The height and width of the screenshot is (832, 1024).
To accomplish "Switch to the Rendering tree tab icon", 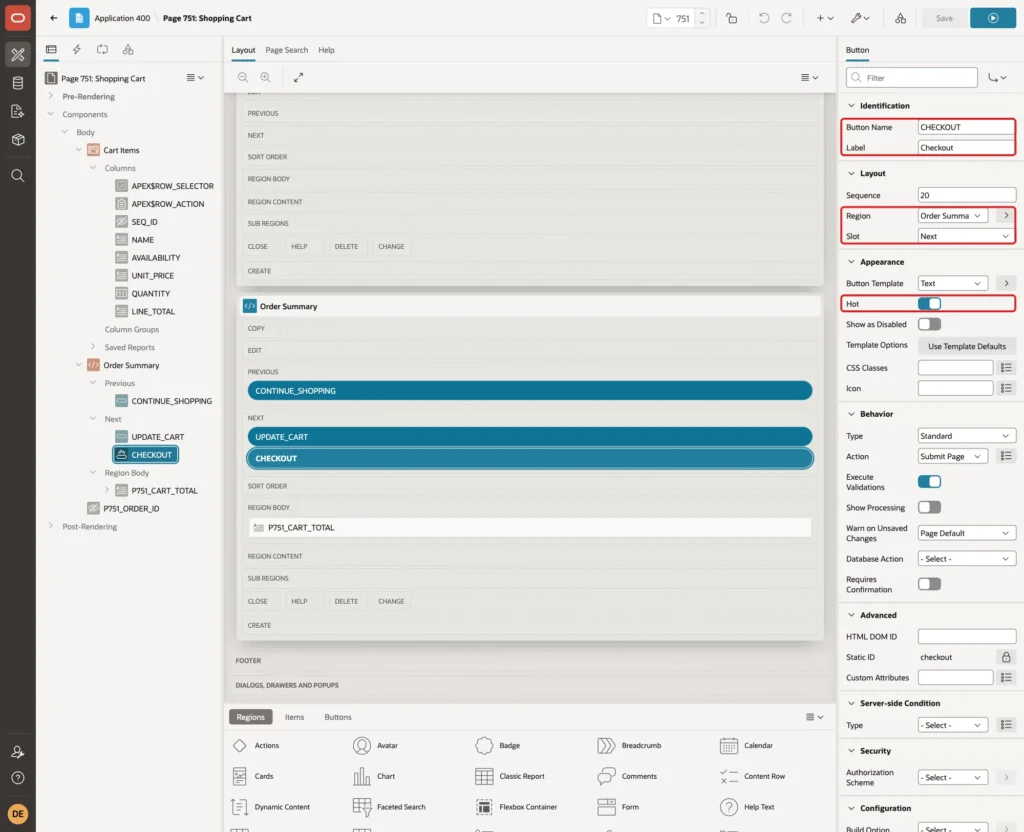I will (51, 49).
